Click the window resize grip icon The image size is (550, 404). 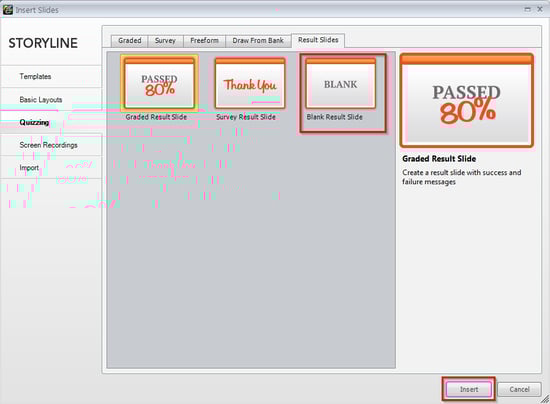coord(545,399)
